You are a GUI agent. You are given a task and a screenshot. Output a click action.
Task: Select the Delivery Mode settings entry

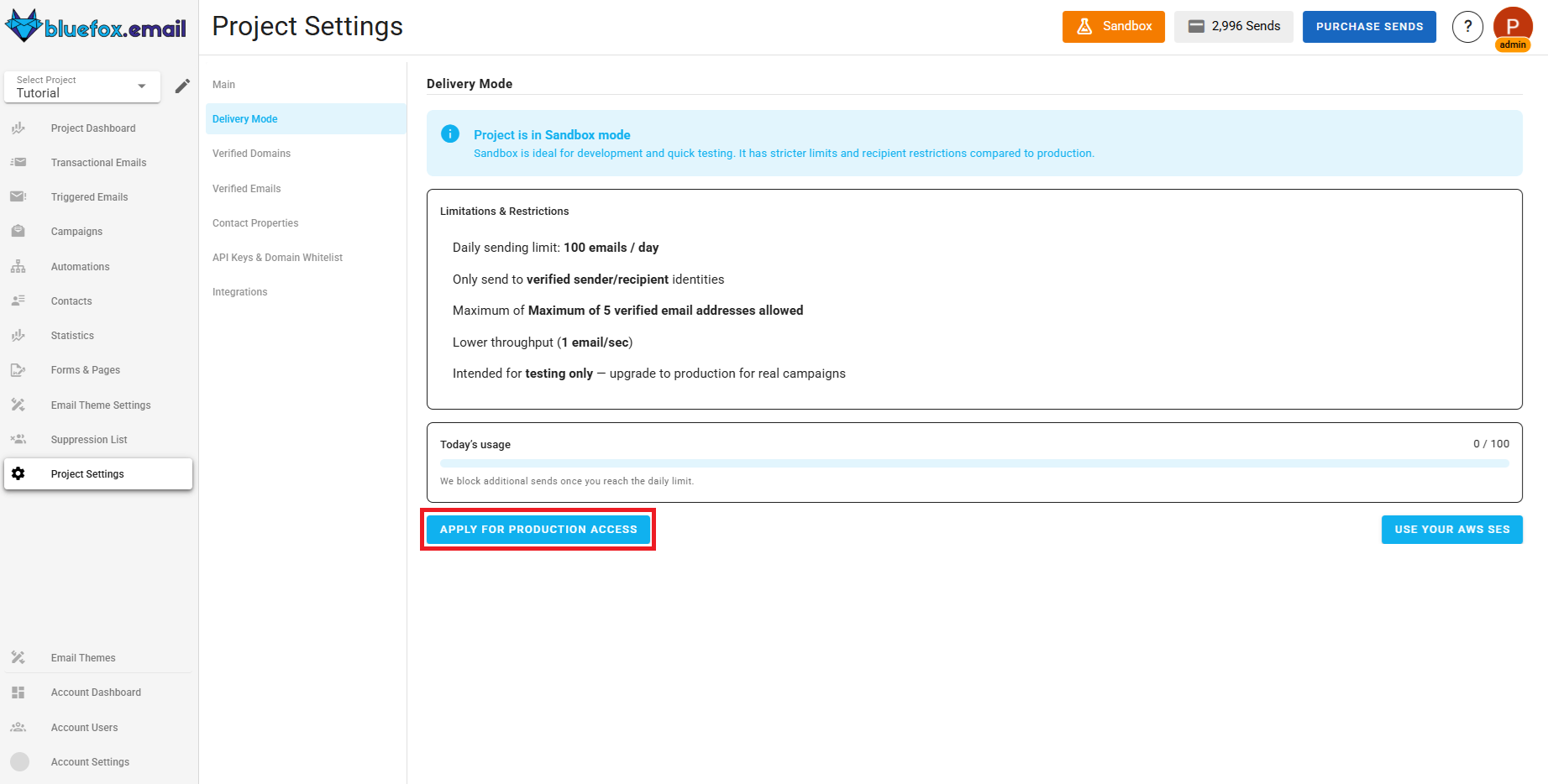244,118
